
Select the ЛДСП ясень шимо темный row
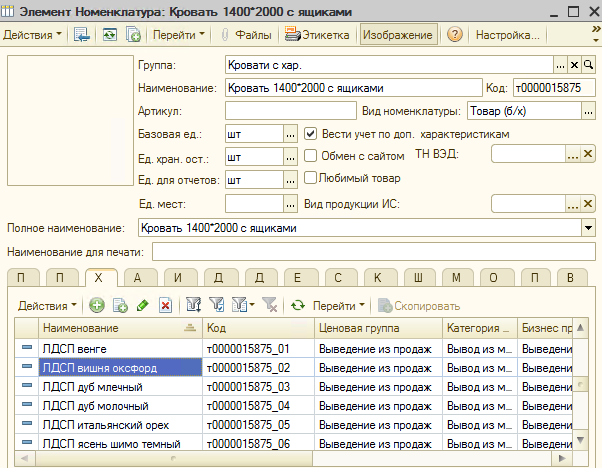[294, 443]
